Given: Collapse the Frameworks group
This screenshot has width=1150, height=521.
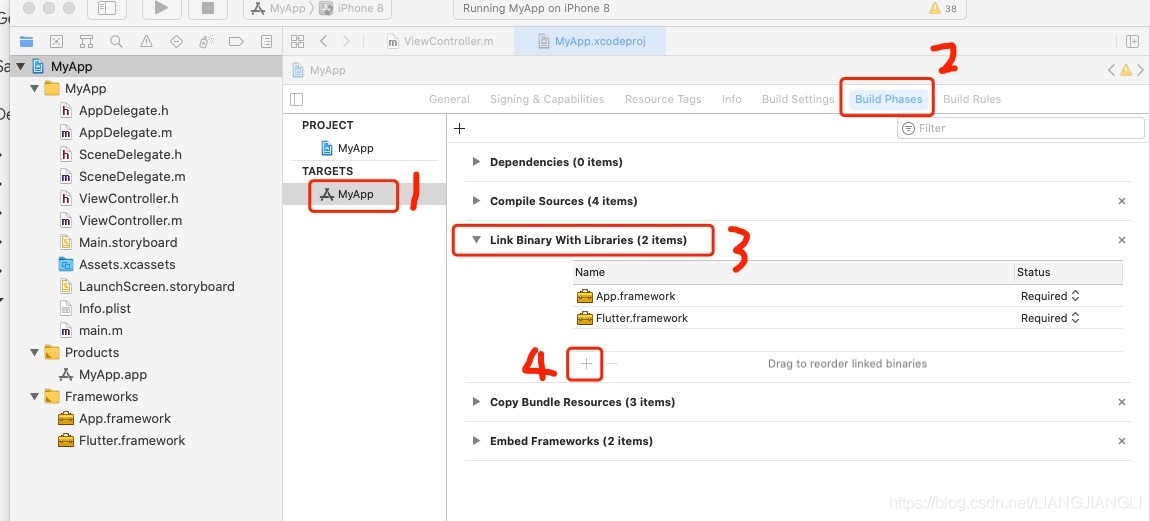Looking at the screenshot, I should (x=34, y=396).
